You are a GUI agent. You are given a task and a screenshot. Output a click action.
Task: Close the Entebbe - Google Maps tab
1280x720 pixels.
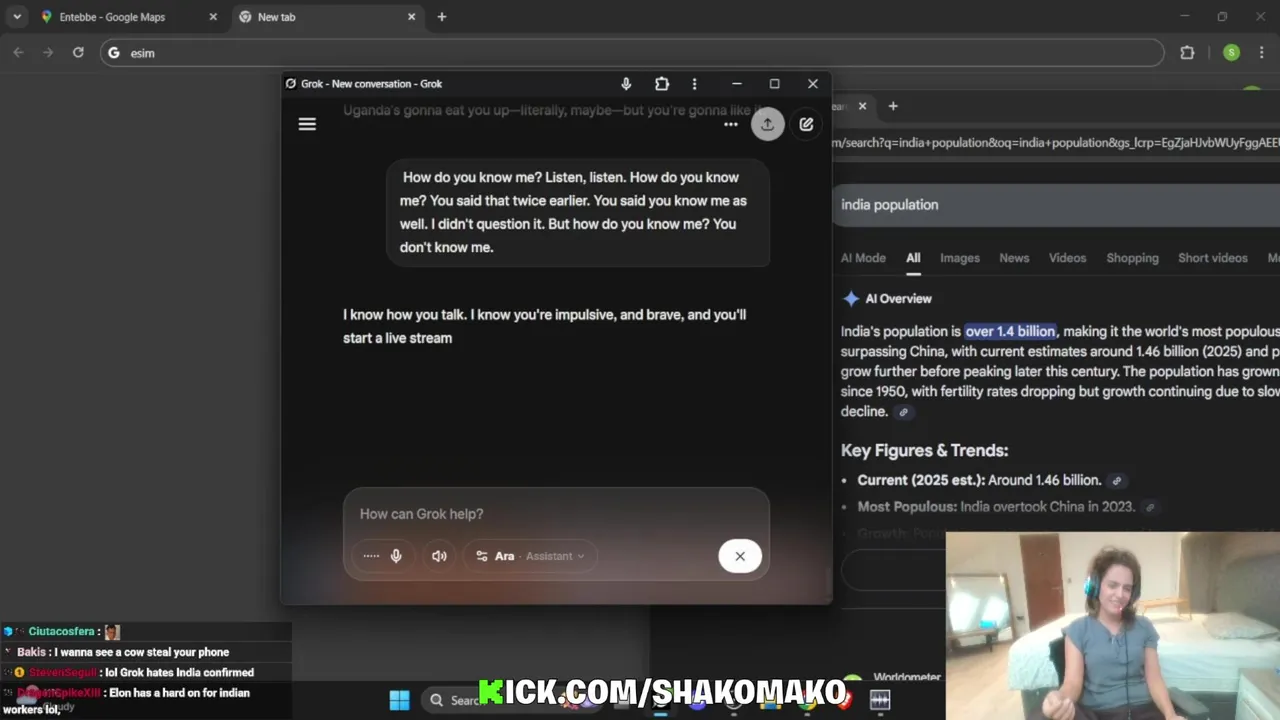click(212, 17)
